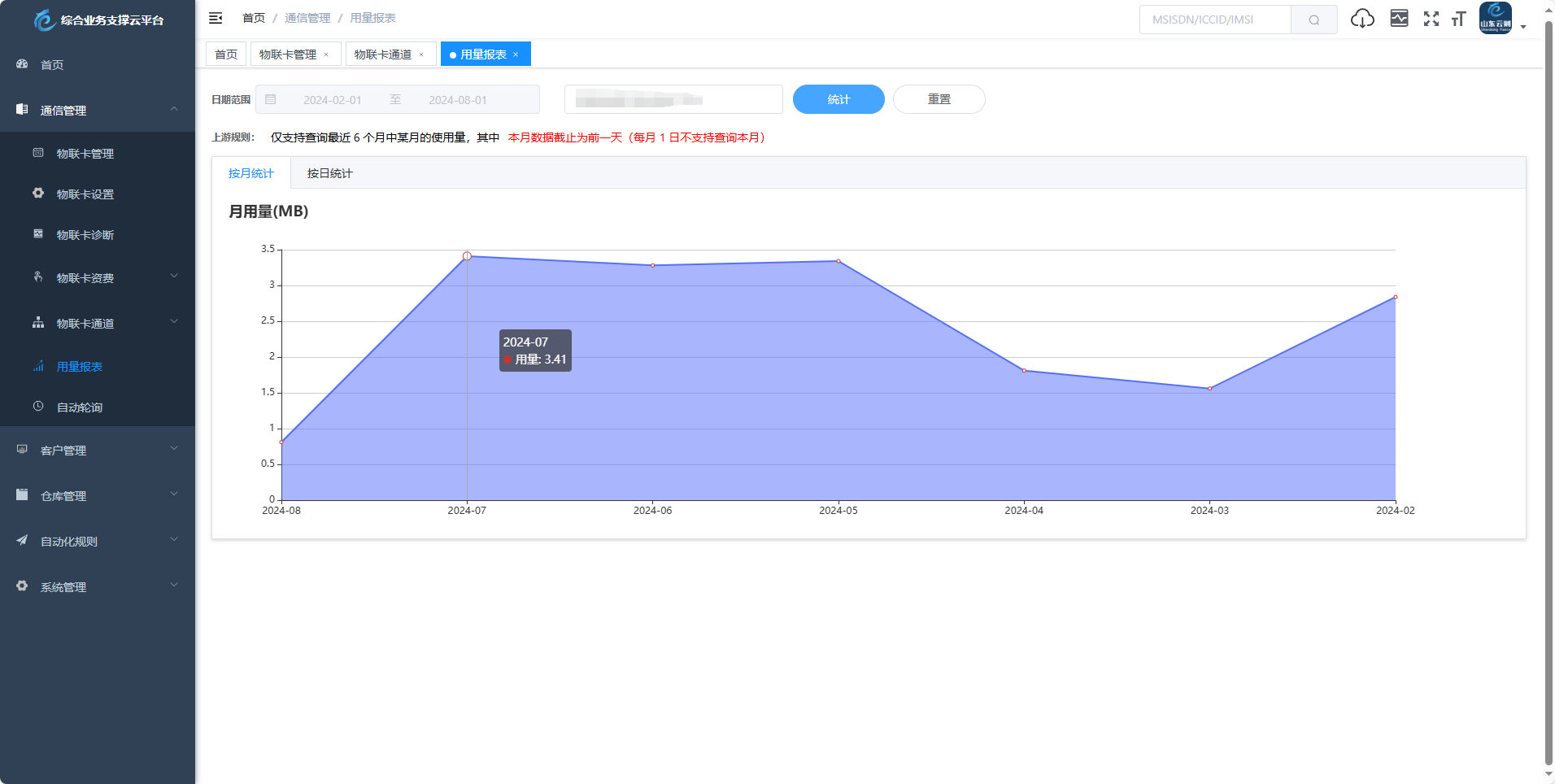This screenshot has width=1555, height=784.
Task: Collapse the 通信管理 menu chevron
Action: pos(174,109)
